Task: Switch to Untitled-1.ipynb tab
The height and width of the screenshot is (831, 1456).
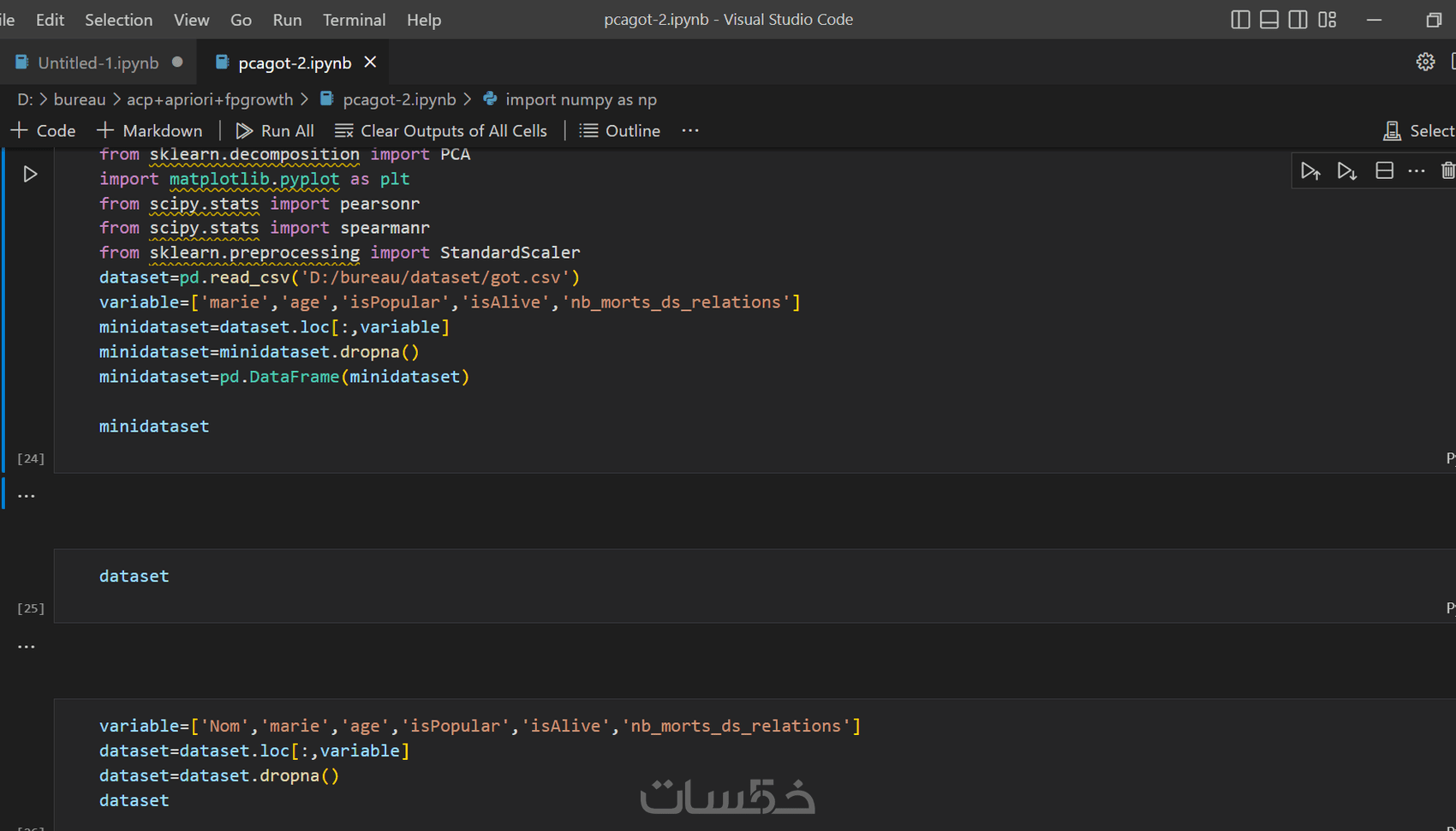Action: tap(98, 63)
